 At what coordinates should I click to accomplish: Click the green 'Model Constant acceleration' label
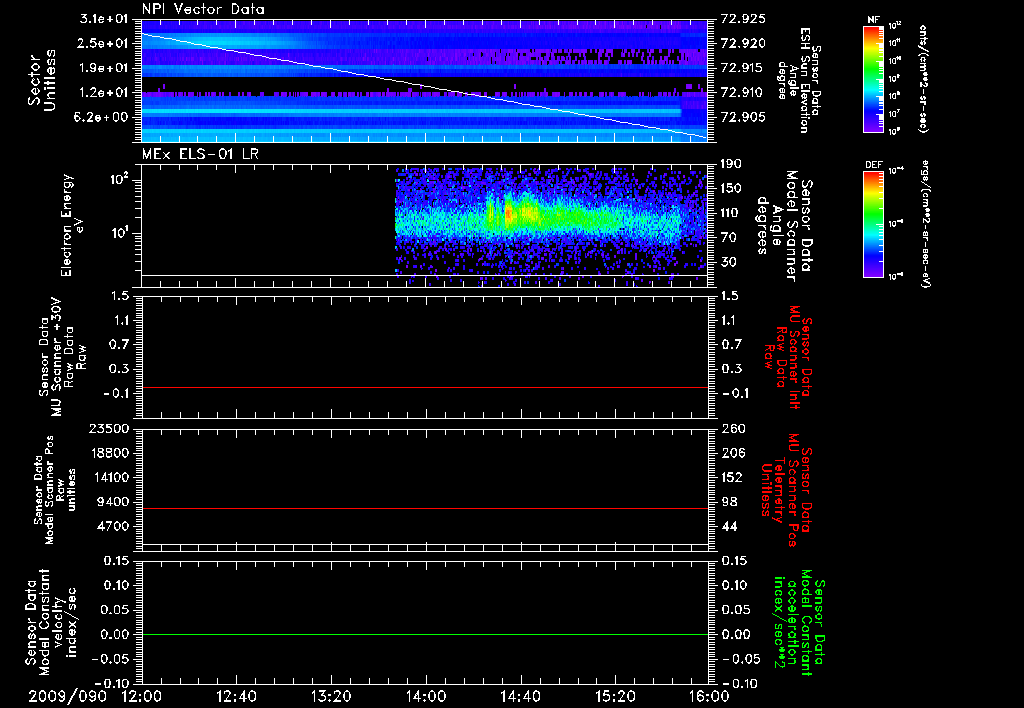click(x=799, y=622)
